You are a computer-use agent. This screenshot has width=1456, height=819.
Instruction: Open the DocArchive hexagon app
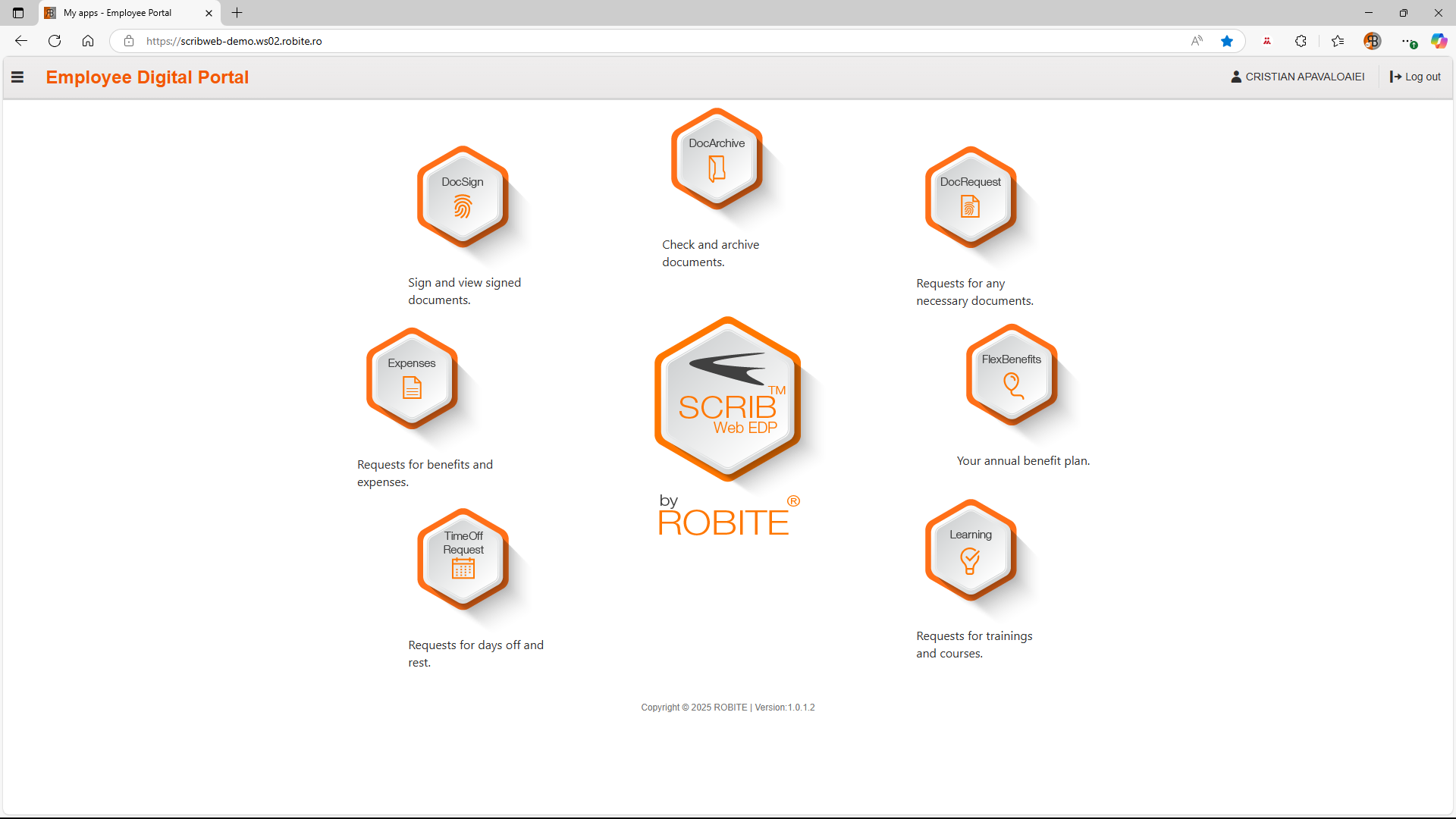click(x=717, y=158)
